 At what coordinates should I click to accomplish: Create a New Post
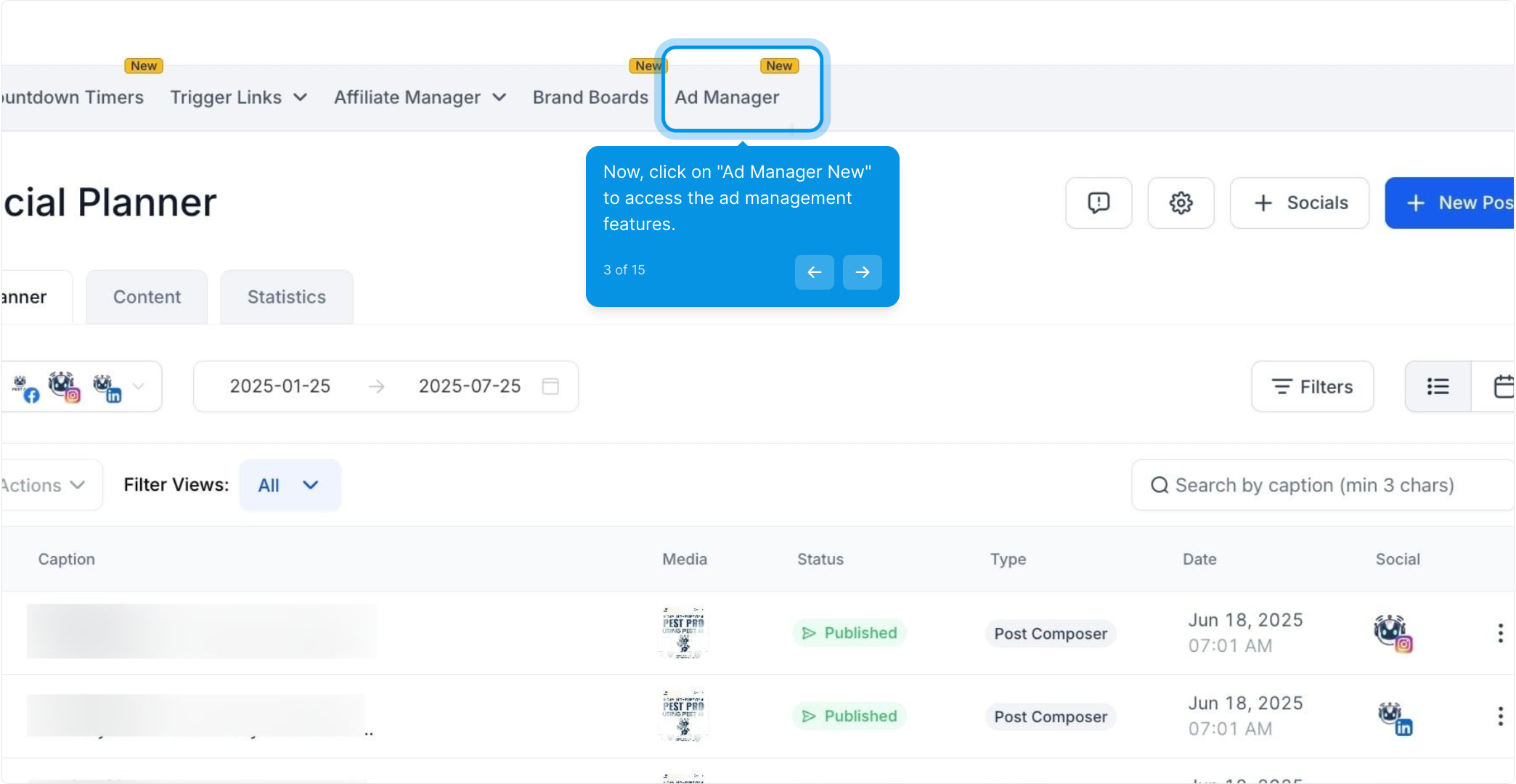[1450, 203]
